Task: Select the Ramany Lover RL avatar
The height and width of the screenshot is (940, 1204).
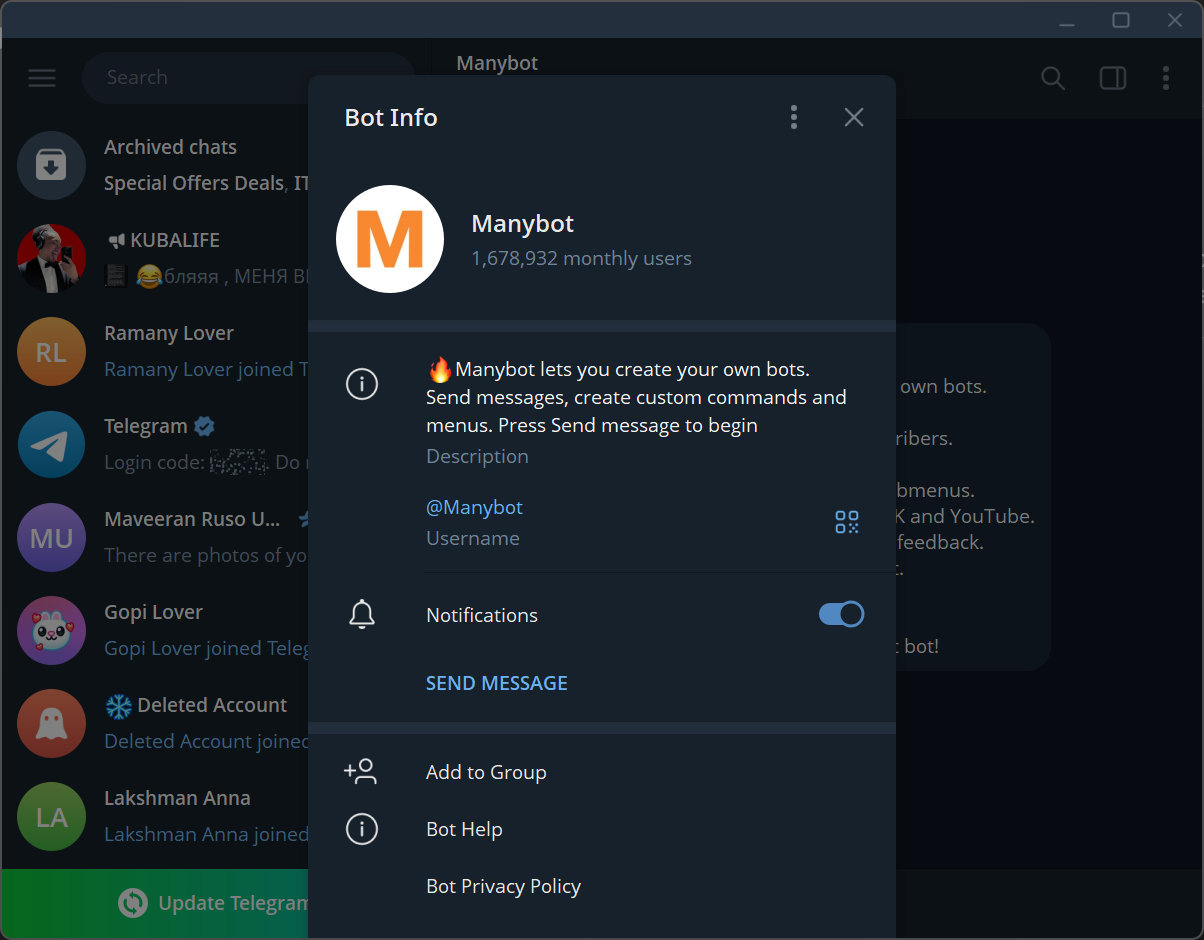Action: click(51, 351)
